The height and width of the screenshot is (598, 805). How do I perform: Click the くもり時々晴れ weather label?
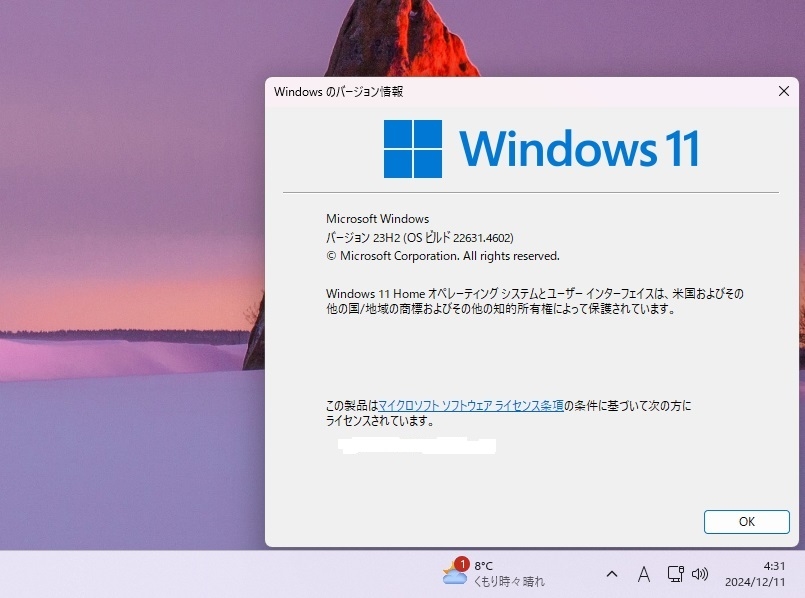pyautogui.click(x=509, y=582)
